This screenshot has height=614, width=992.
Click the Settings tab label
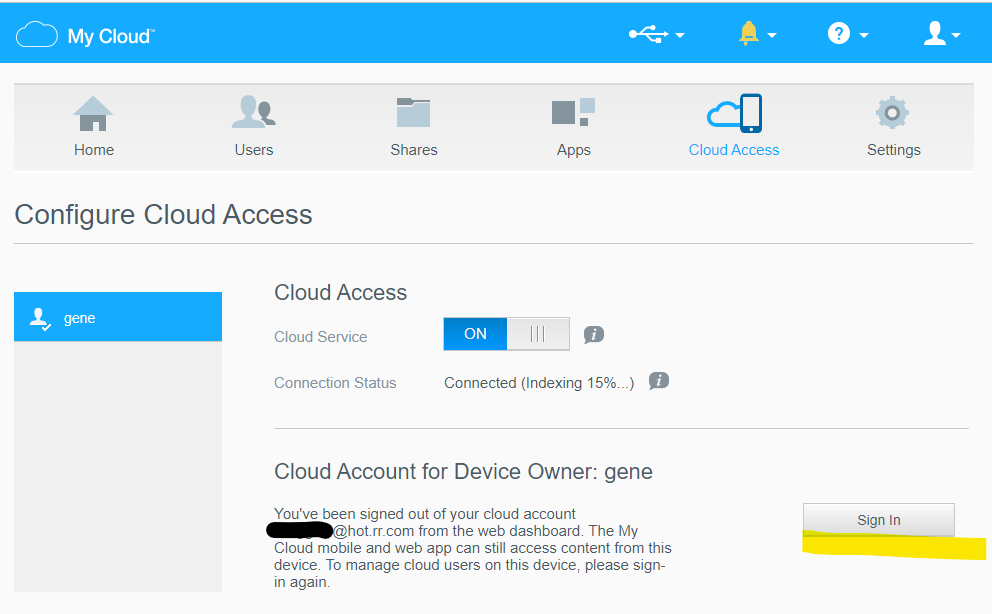(893, 150)
